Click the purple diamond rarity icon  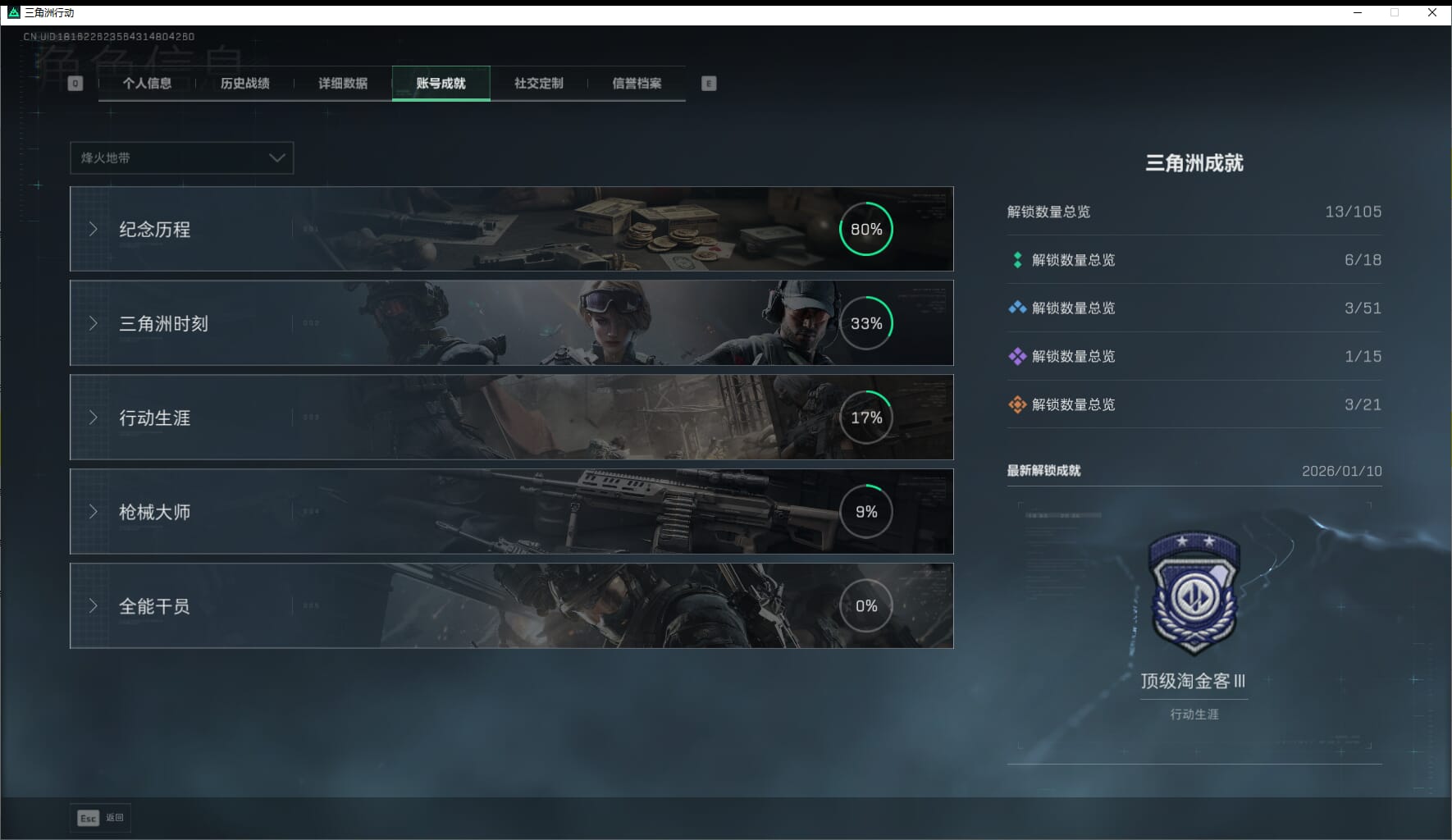(1017, 356)
